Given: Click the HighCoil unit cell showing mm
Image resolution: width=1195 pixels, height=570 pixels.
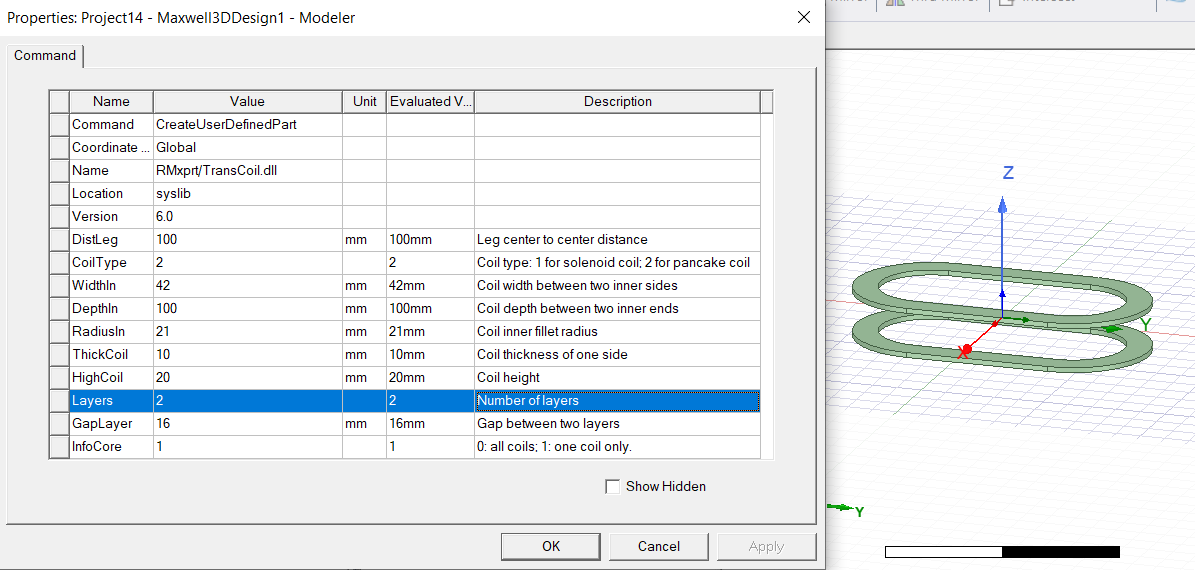Looking at the screenshot, I should coord(364,378).
